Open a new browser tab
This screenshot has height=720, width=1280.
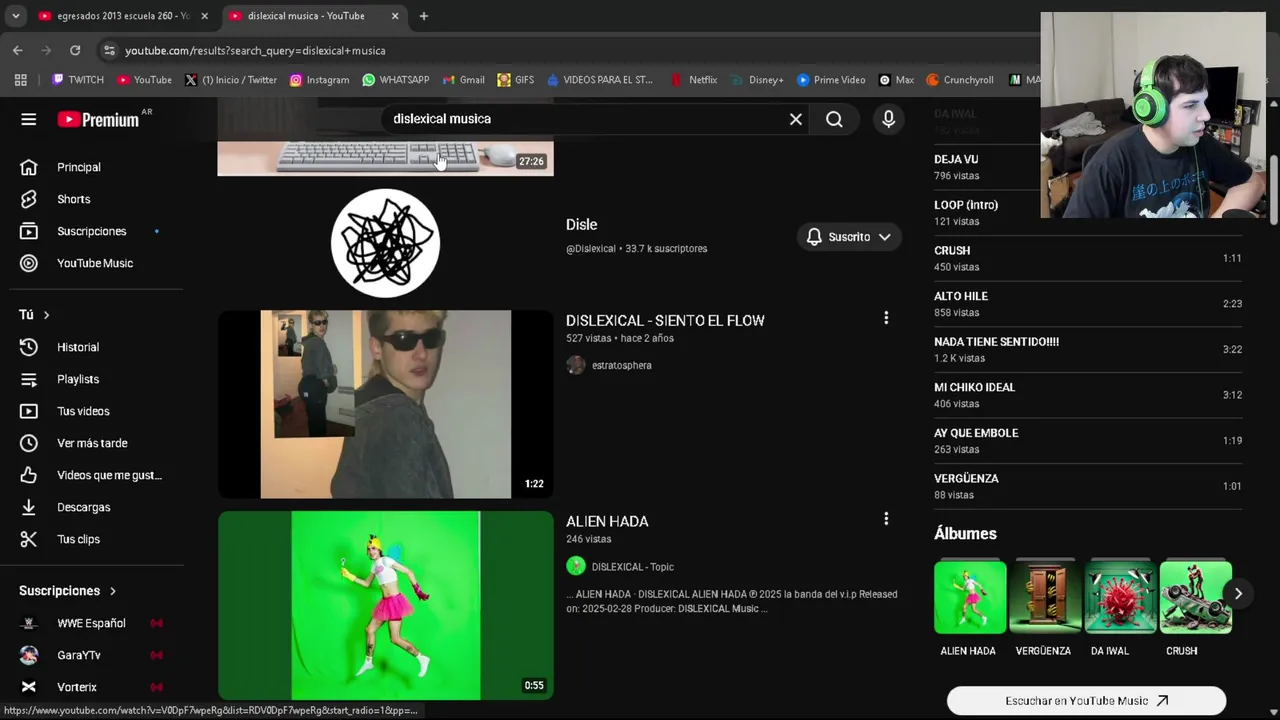424,16
